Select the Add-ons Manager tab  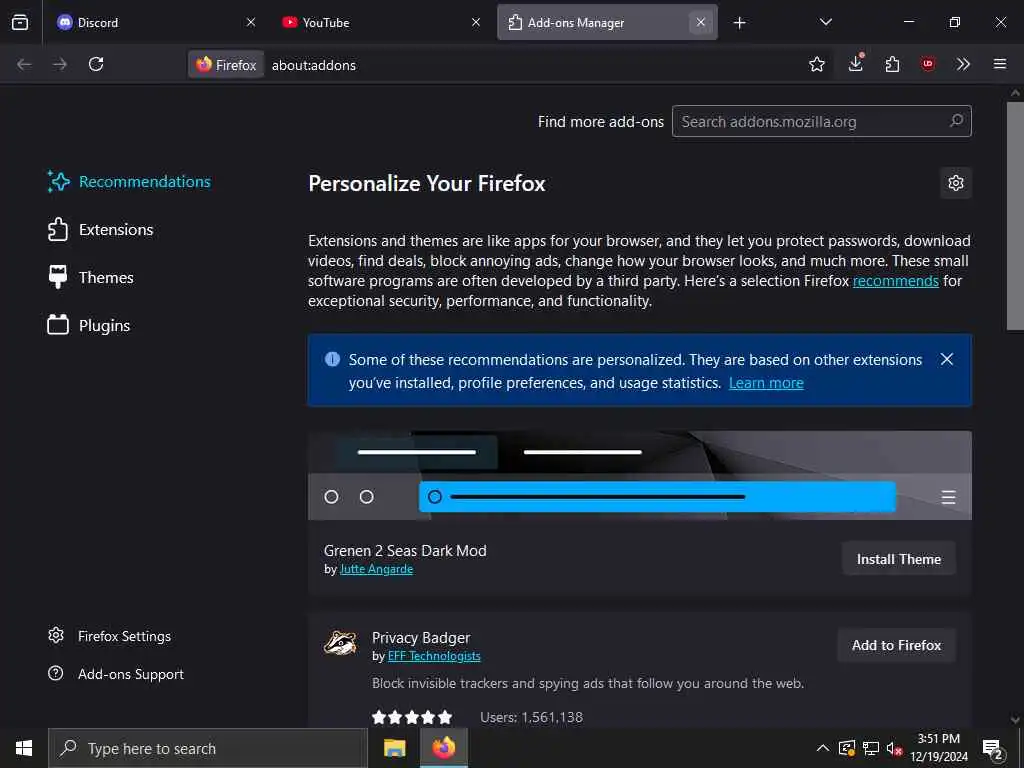coord(607,22)
